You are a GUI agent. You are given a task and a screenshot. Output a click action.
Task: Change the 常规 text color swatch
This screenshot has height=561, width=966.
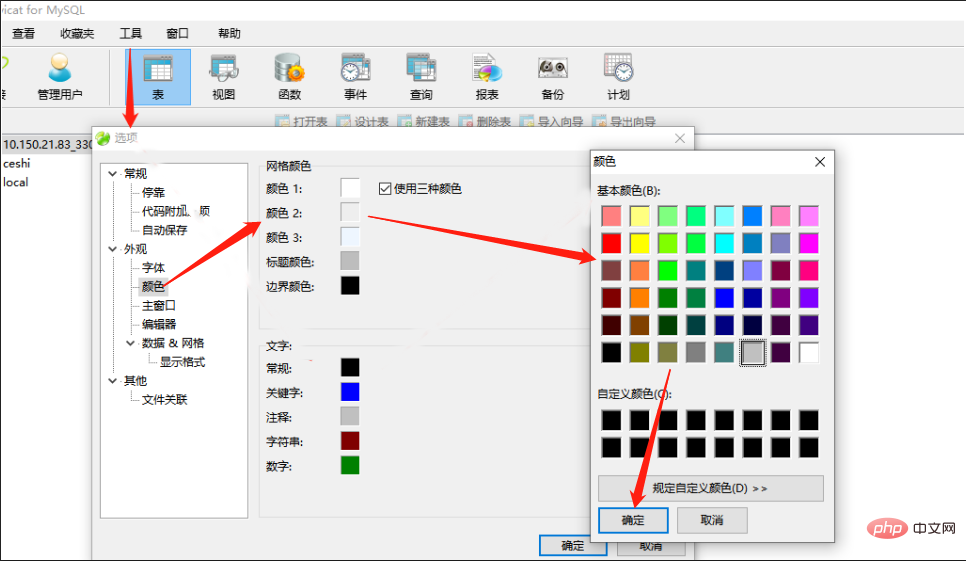tap(350, 368)
